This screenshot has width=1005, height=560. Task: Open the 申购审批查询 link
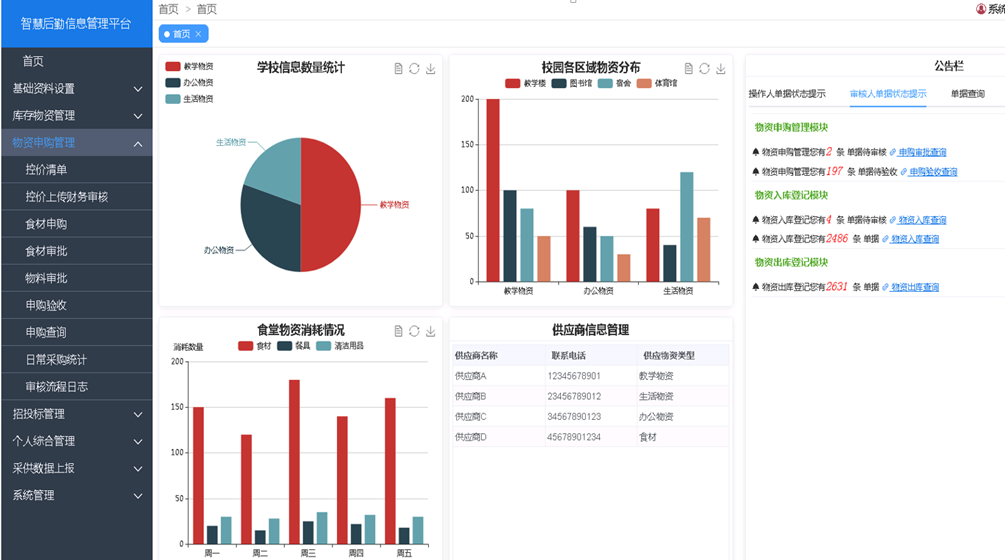[x=921, y=153]
